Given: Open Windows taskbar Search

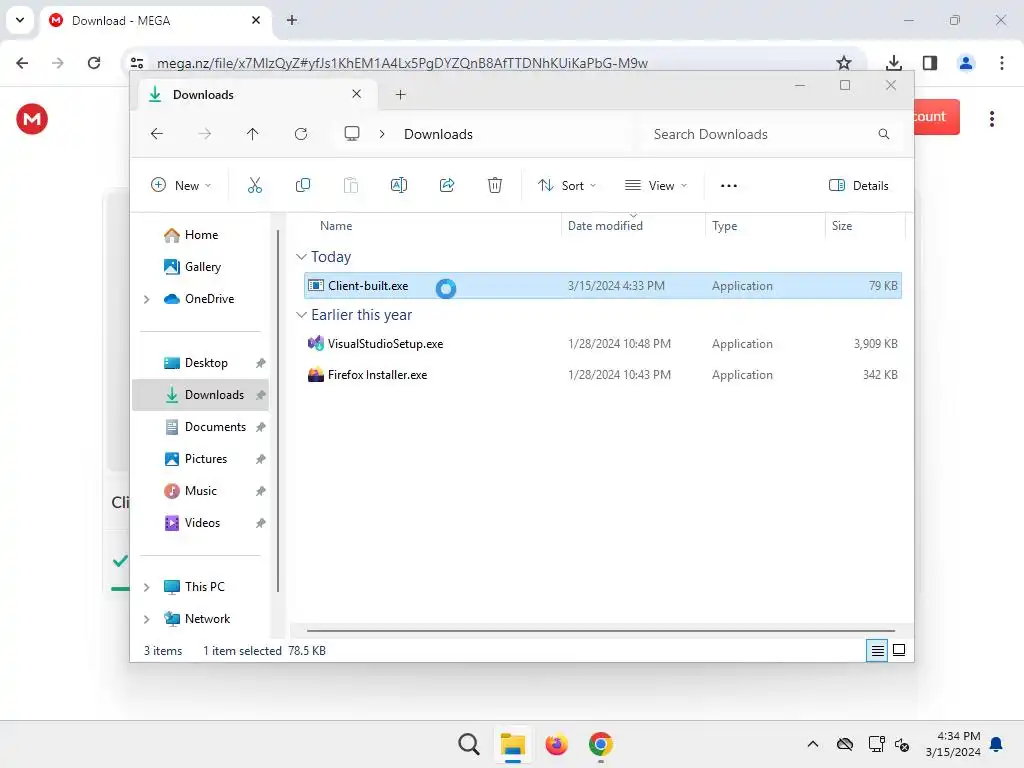Looking at the screenshot, I should (469, 744).
